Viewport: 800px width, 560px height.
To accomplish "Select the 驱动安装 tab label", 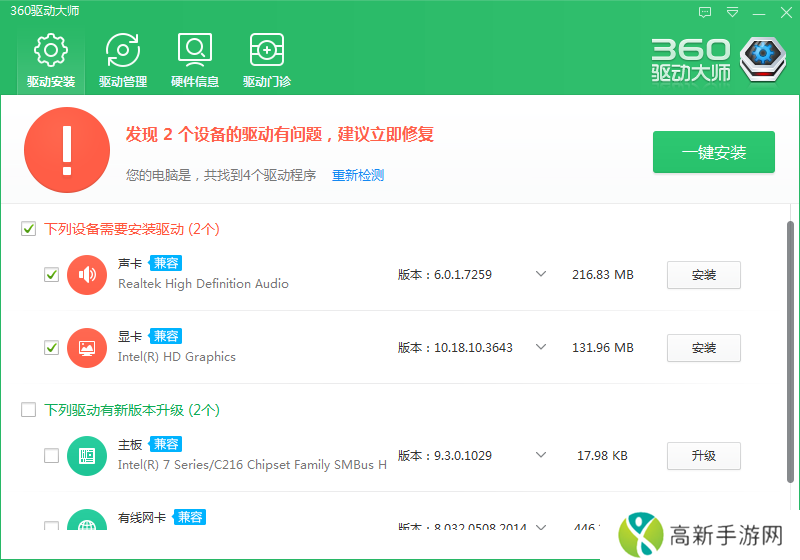I will point(51,82).
